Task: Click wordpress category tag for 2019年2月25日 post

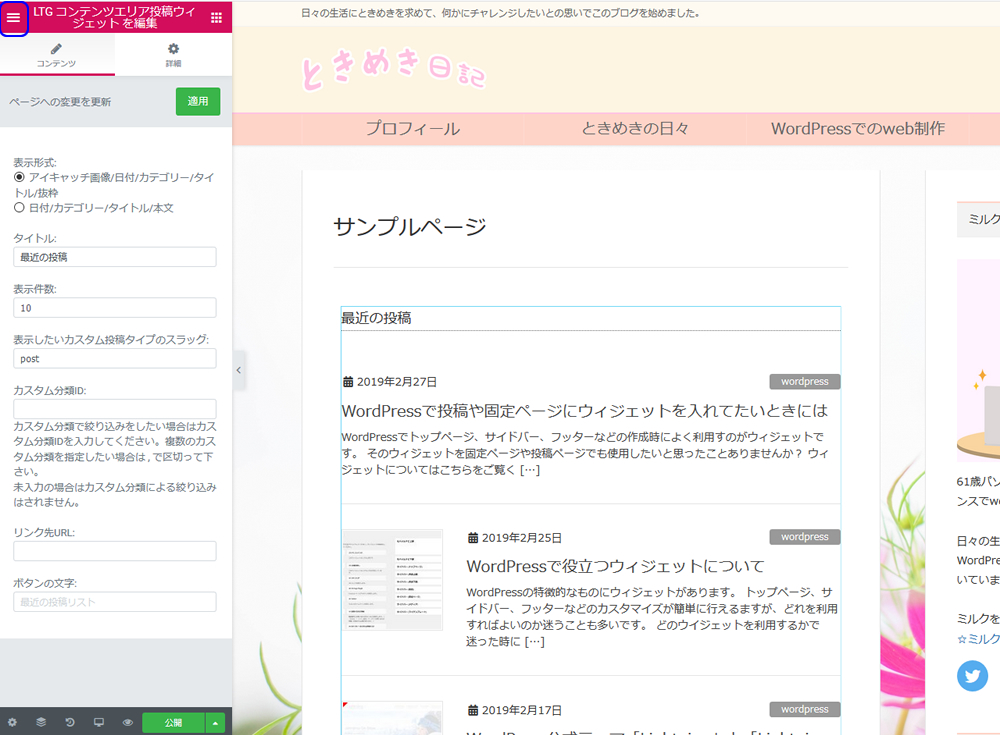Action: [805, 537]
